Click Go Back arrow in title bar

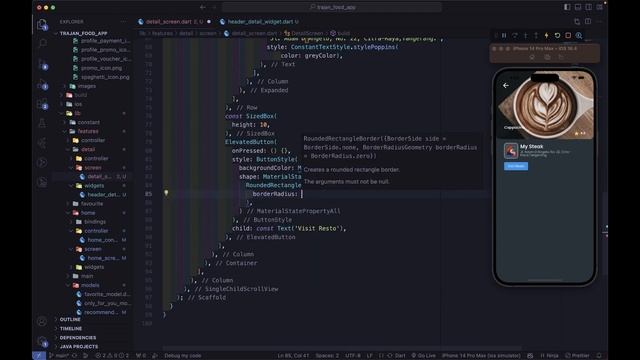coord(203,7)
